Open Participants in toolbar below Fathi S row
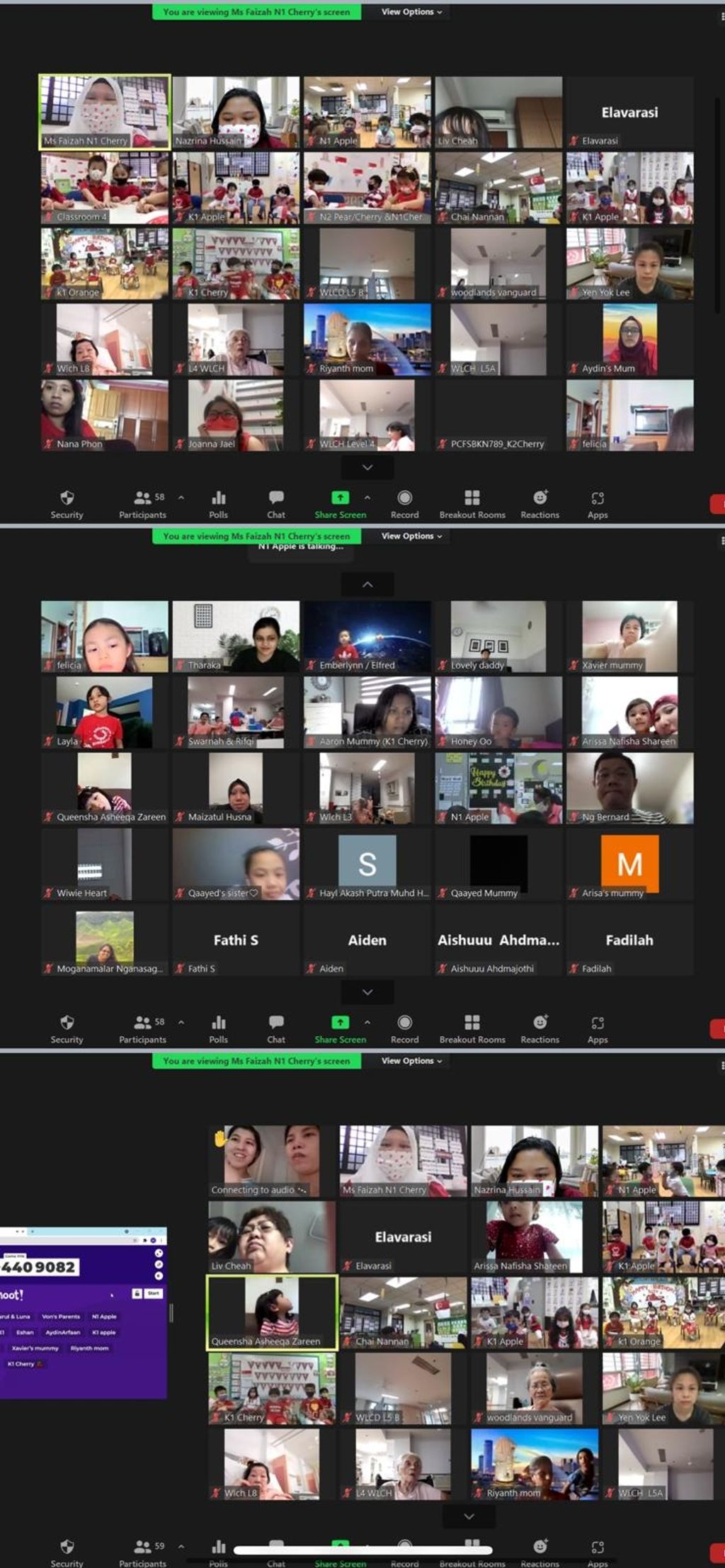Viewport: 725px width, 1568px height. (x=142, y=1029)
